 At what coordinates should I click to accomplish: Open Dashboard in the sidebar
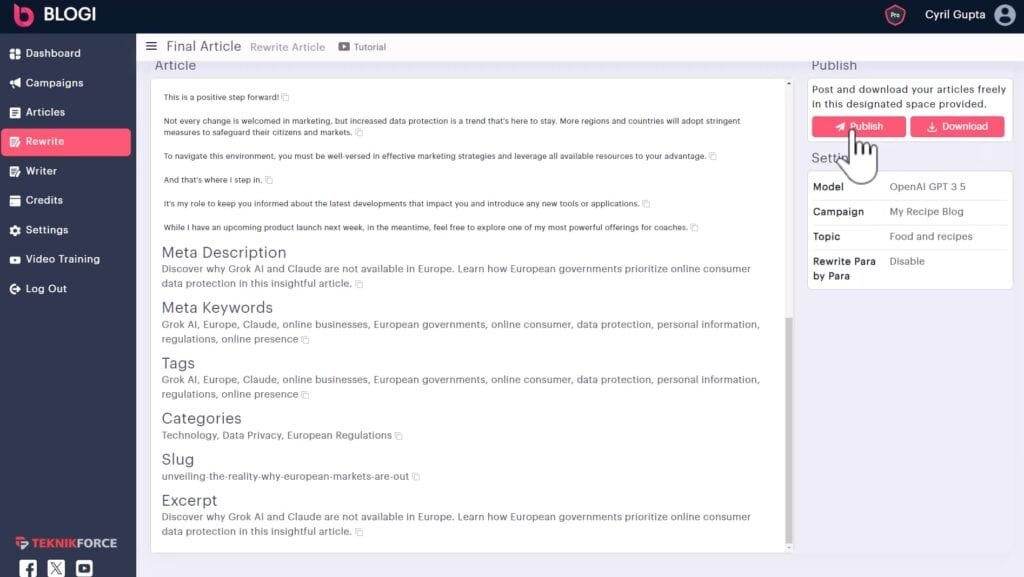53,53
